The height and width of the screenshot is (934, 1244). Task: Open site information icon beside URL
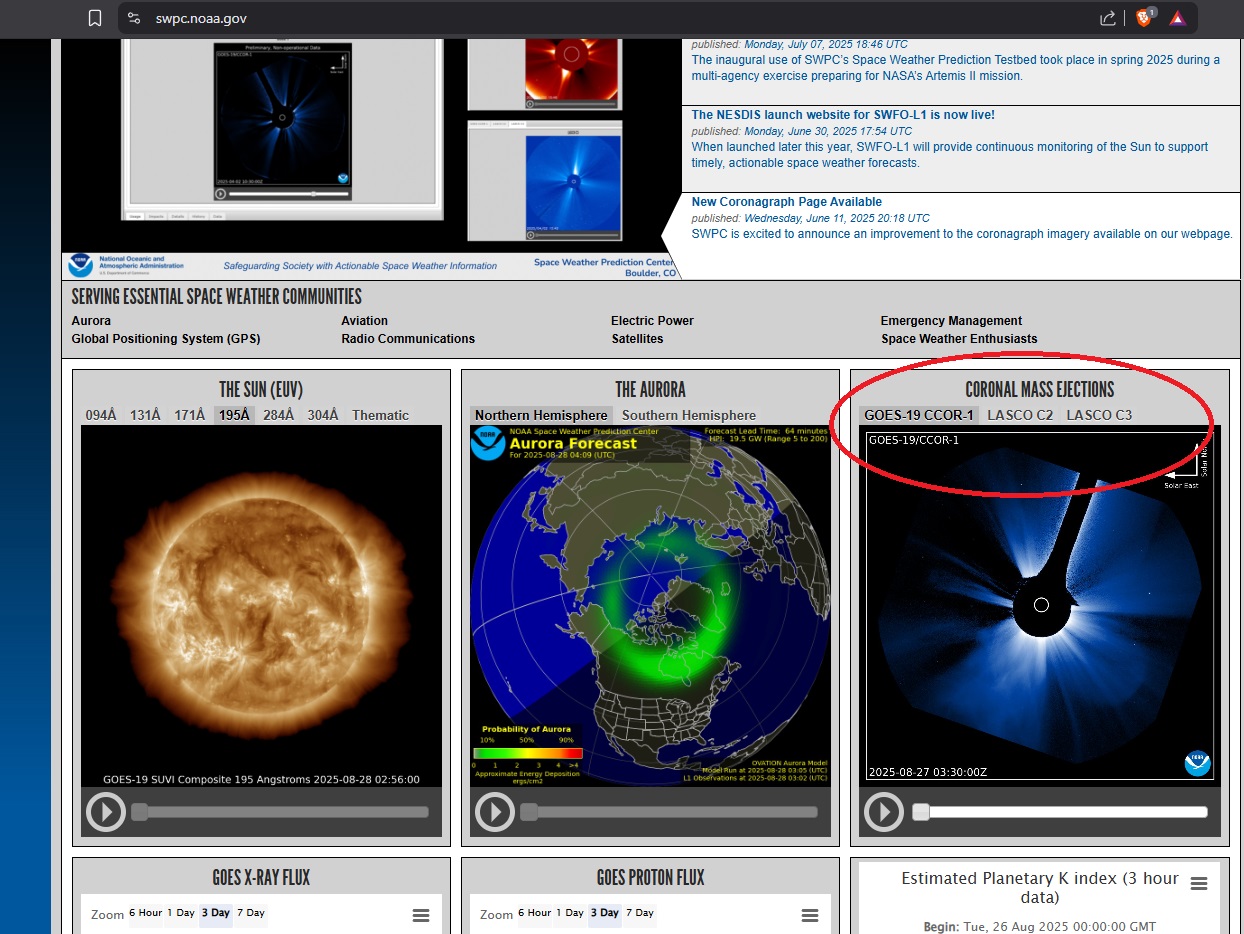tap(135, 18)
